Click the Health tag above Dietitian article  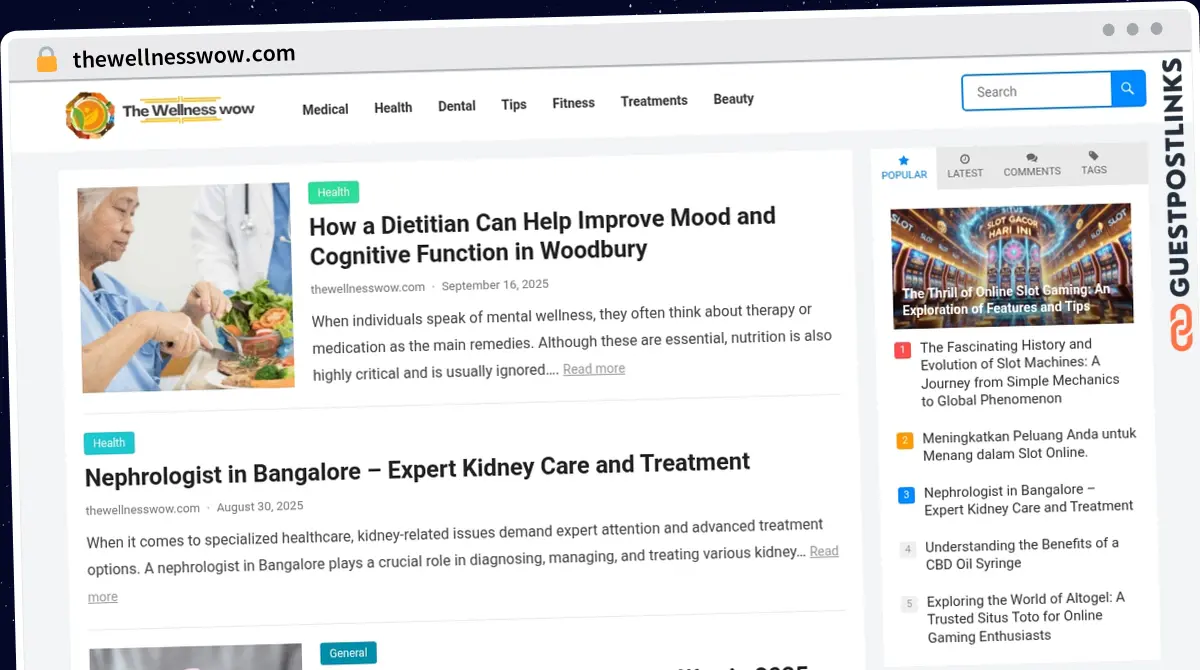(x=333, y=192)
